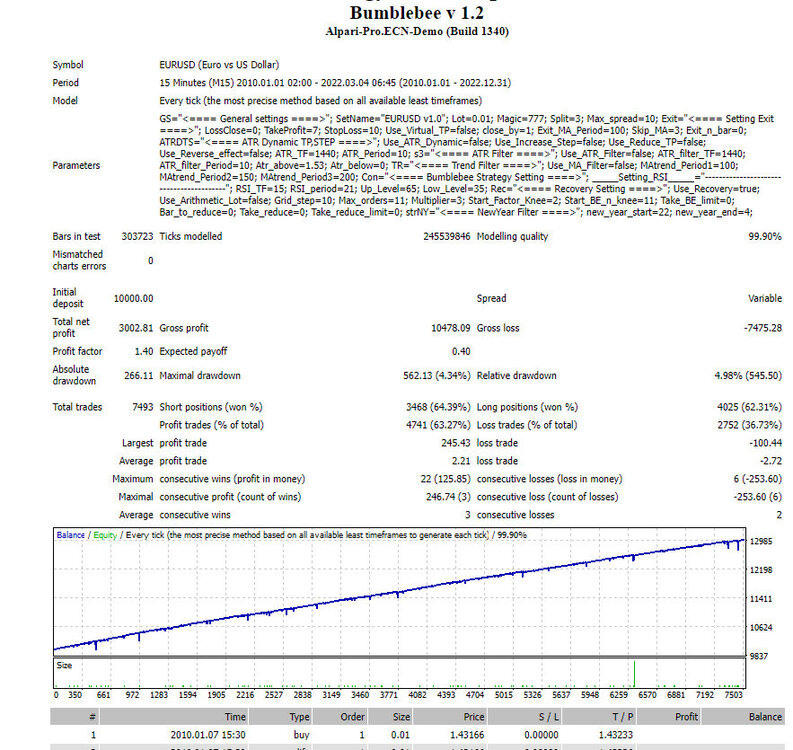Select the 'Alpari-Pro.ECN-Demo (Build 1340)' subtitle

pos(417,31)
